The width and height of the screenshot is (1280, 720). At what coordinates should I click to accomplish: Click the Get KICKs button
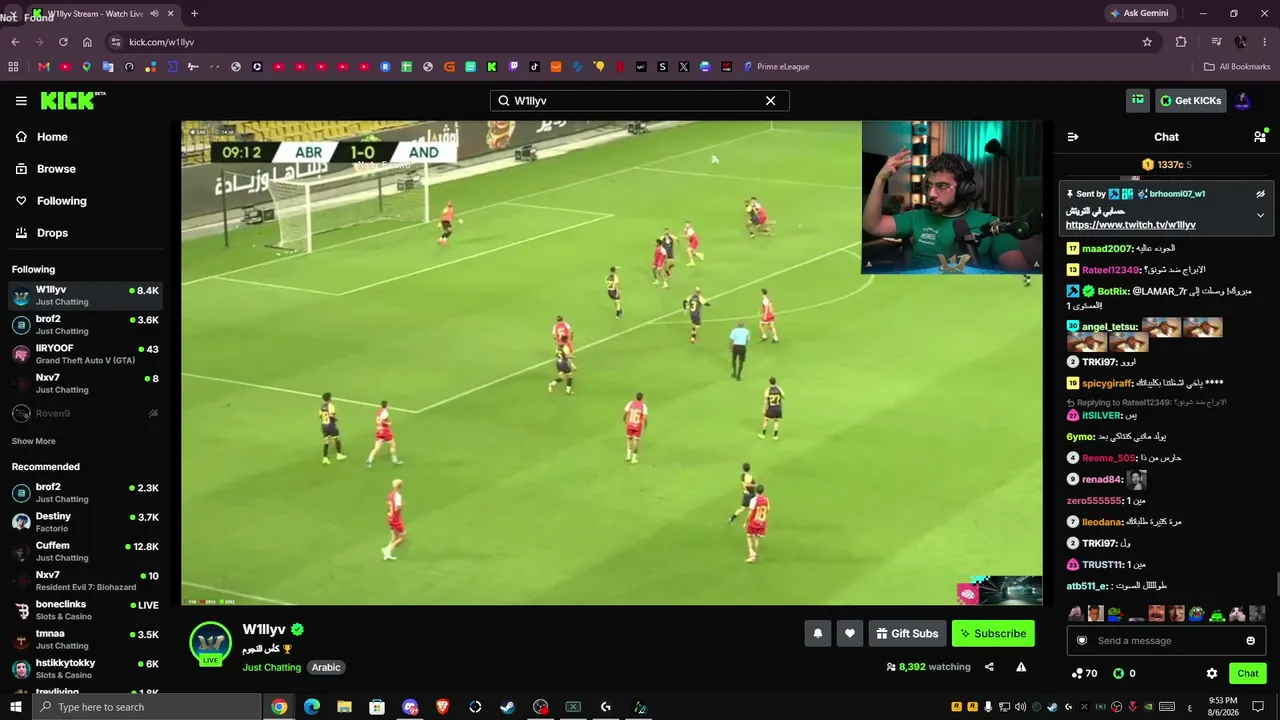(x=1190, y=101)
